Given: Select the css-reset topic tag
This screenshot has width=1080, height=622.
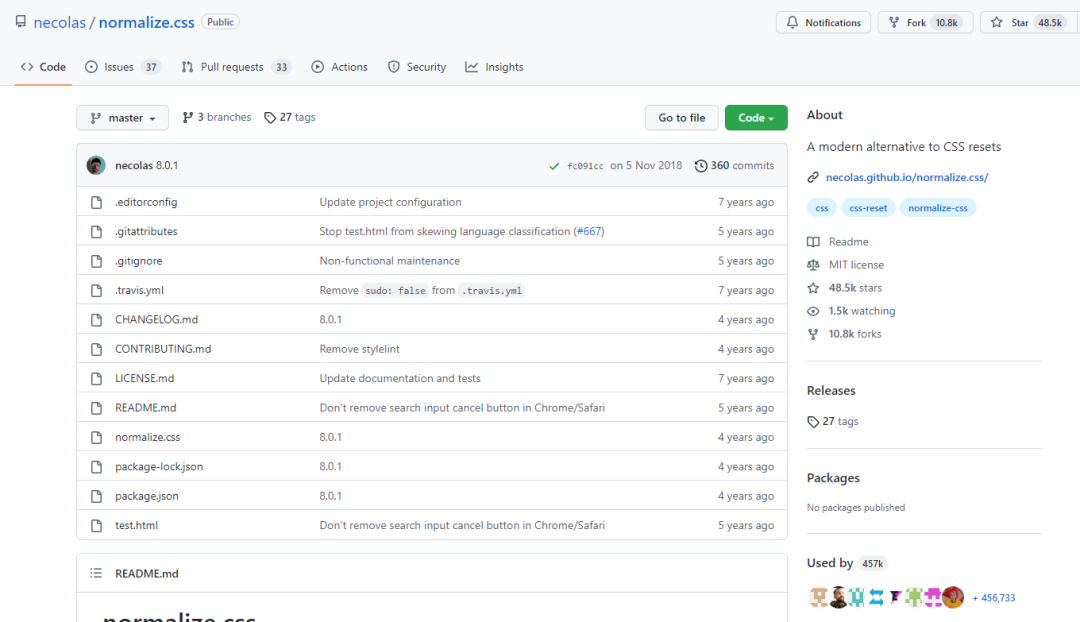Looking at the screenshot, I should [868, 208].
